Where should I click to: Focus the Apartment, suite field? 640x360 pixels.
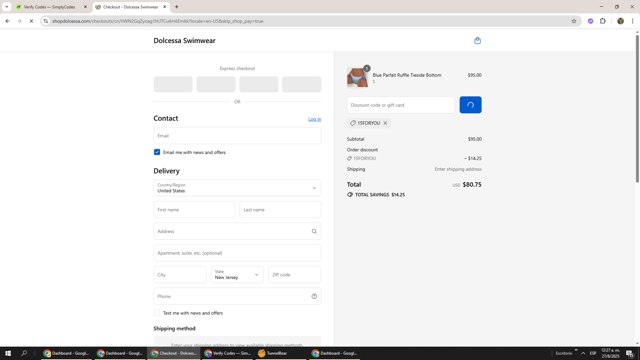click(x=237, y=253)
